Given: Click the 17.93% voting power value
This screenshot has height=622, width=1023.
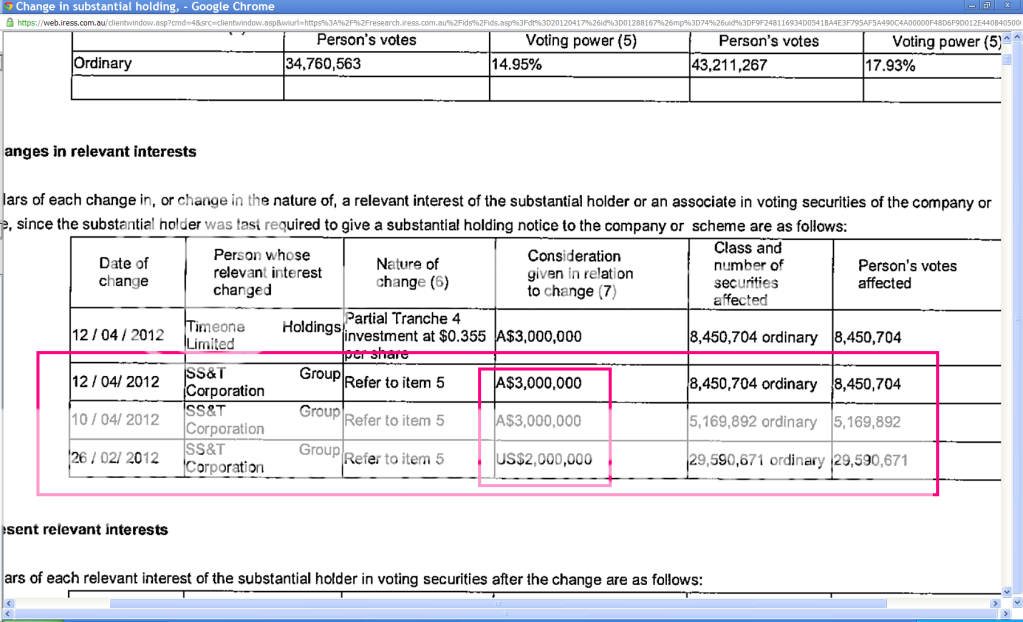Looking at the screenshot, I should click(x=891, y=66).
